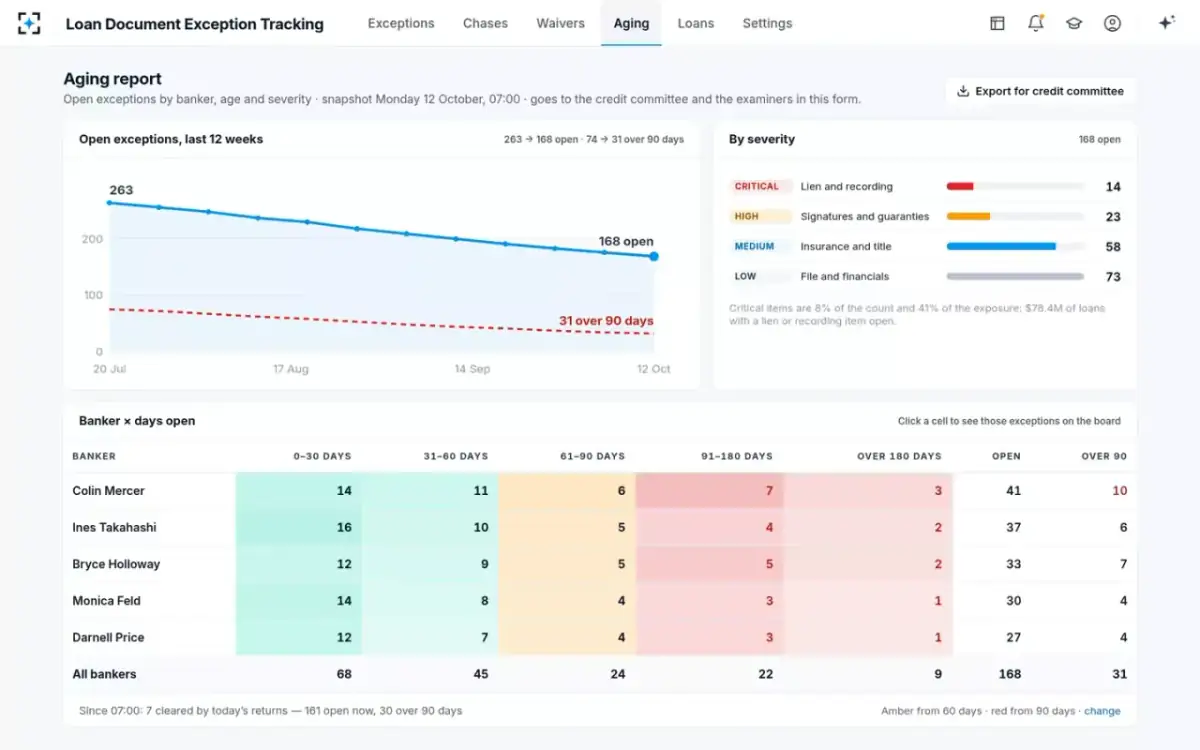Click Monica Feld's 31–60 days cell

[x=430, y=601]
